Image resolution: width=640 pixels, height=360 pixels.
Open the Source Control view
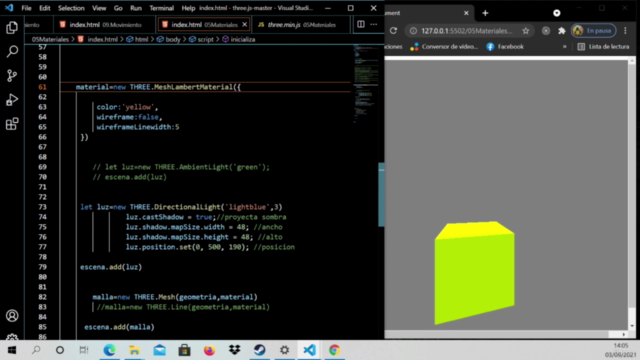click(12, 76)
